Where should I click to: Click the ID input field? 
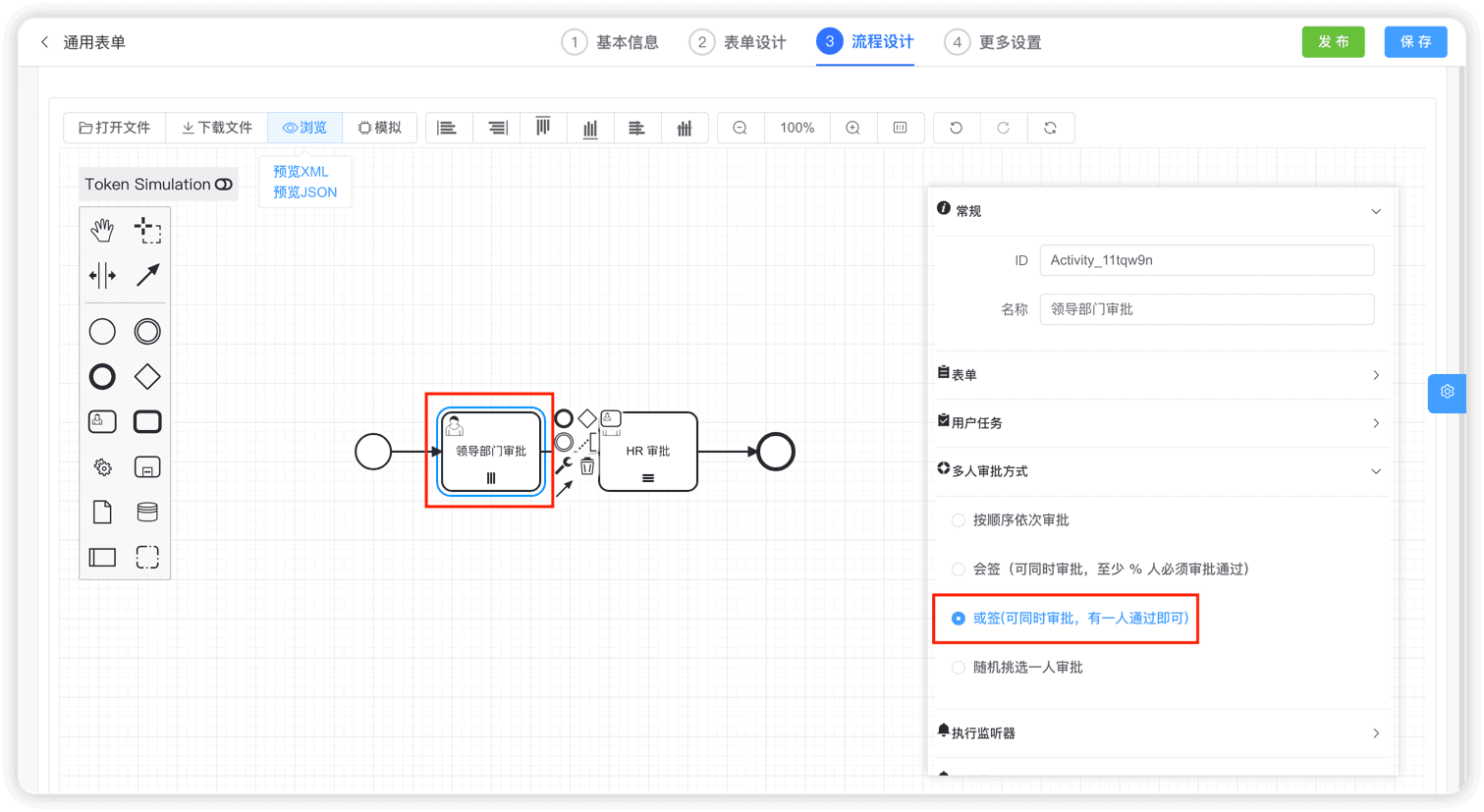tap(1207, 260)
